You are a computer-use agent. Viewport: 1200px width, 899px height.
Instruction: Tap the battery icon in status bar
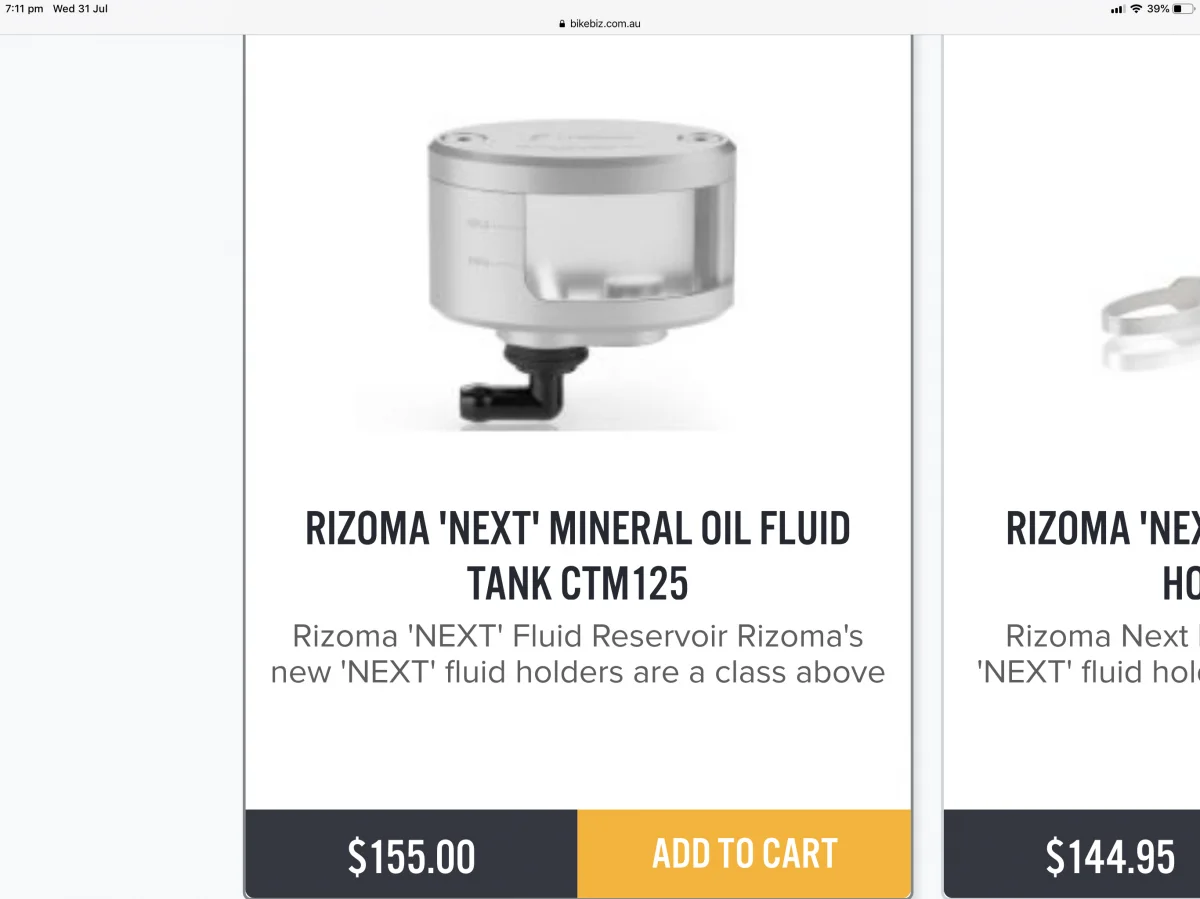(1183, 9)
